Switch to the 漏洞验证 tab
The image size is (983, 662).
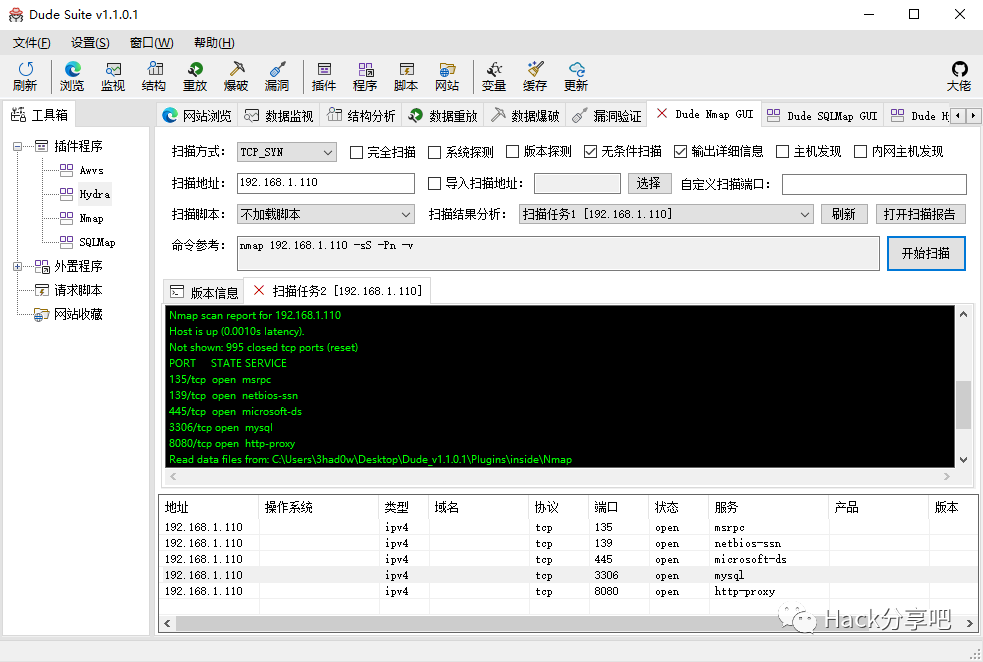pos(607,115)
